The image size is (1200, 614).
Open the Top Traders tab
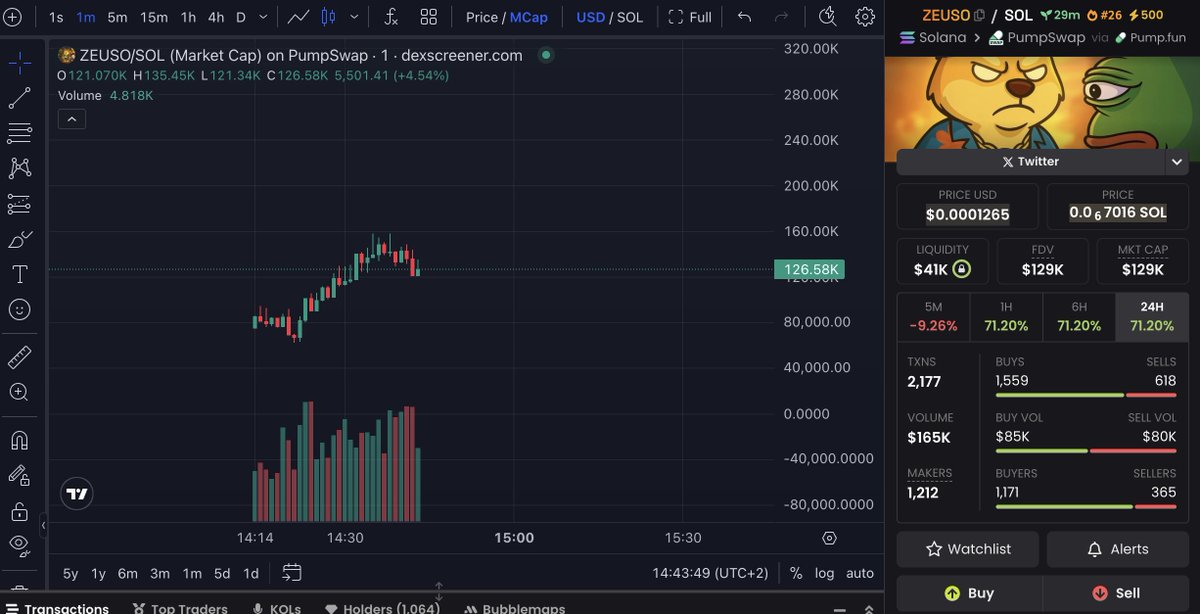(179, 608)
